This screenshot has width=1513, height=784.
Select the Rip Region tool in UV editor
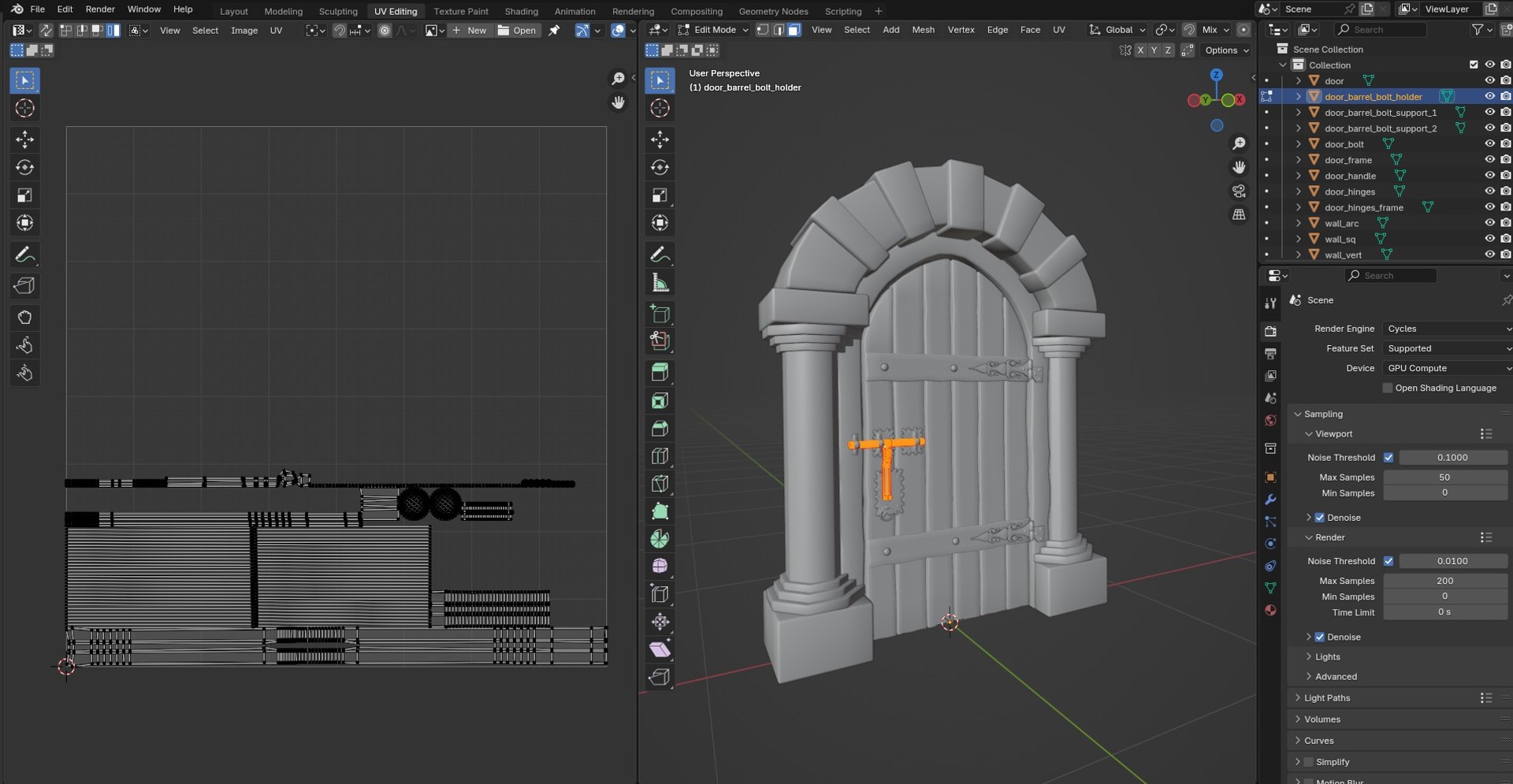pos(24,286)
